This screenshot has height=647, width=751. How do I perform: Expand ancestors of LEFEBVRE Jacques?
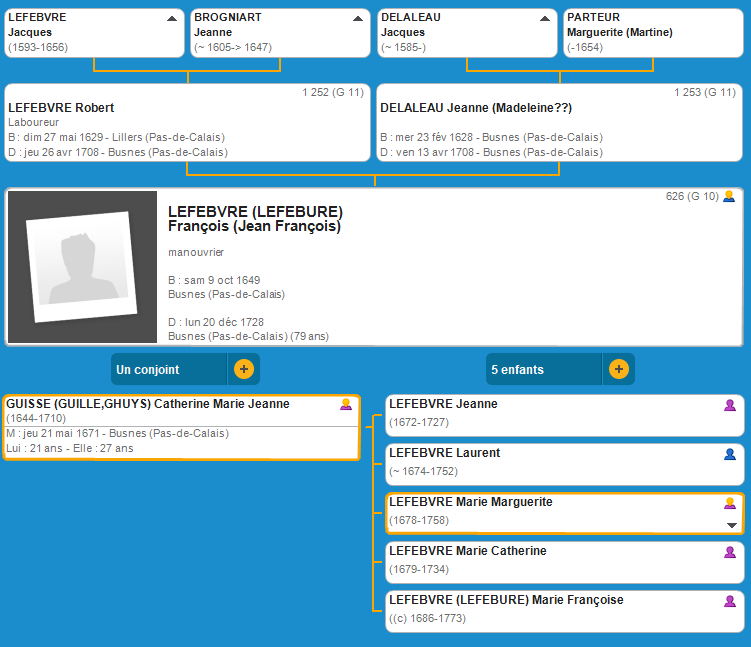[172, 19]
